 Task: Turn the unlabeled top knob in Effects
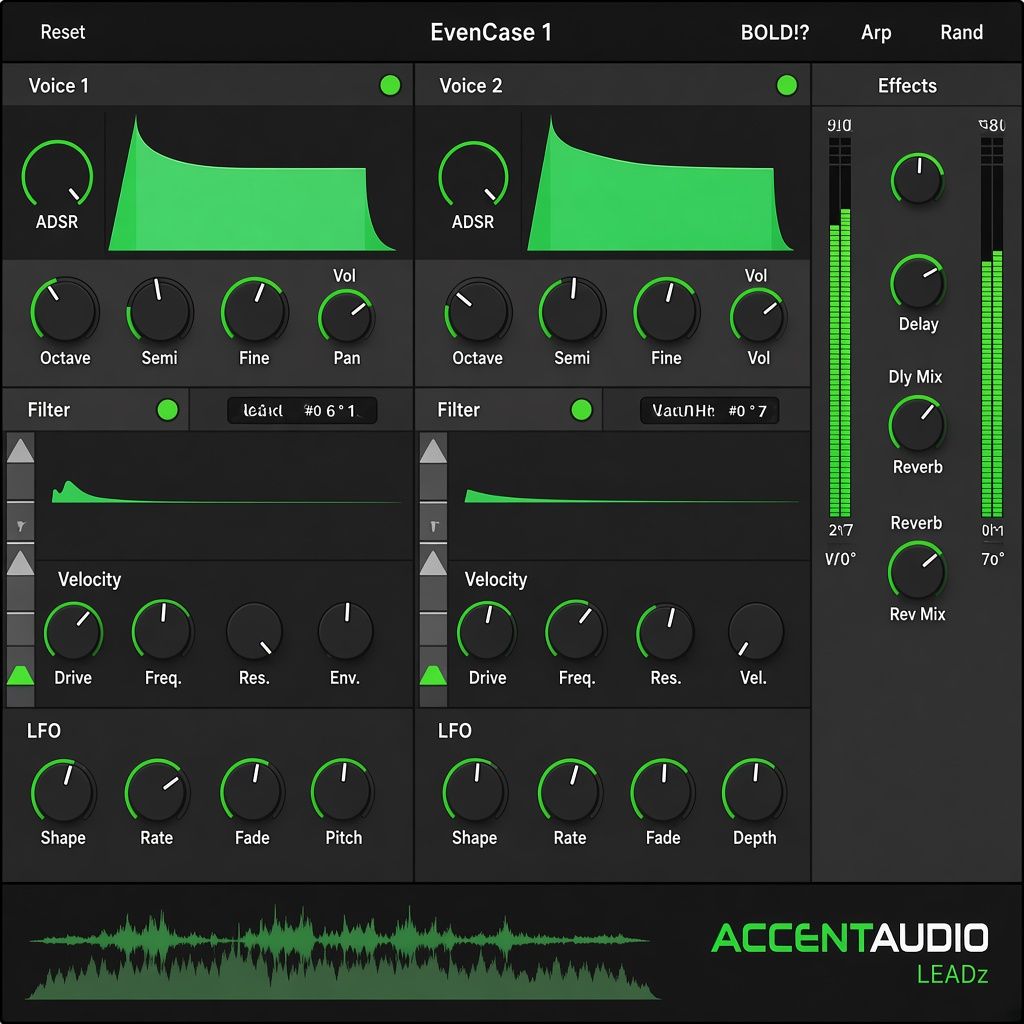point(918,179)
